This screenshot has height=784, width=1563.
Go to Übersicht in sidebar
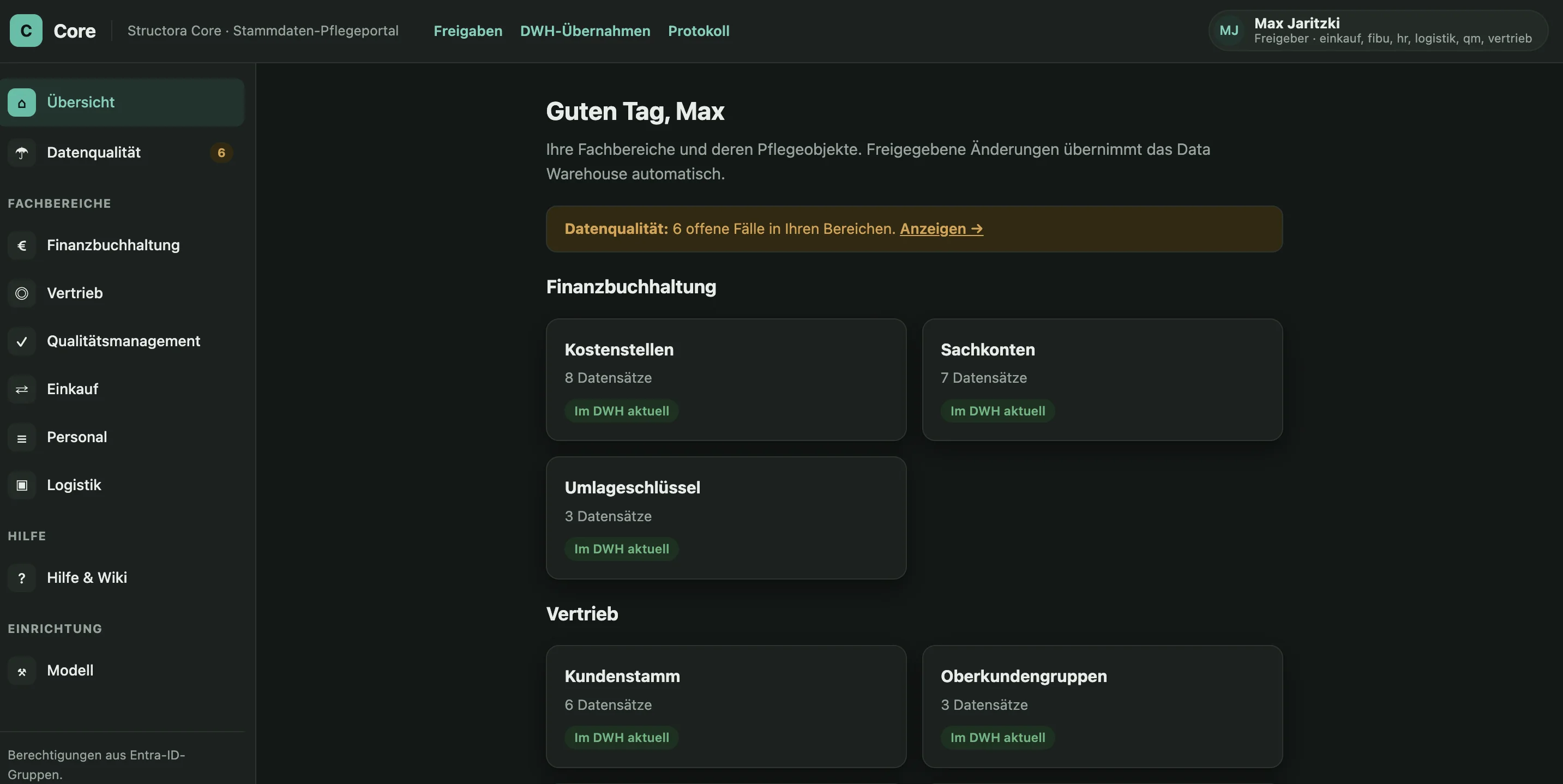coord(122,102)
